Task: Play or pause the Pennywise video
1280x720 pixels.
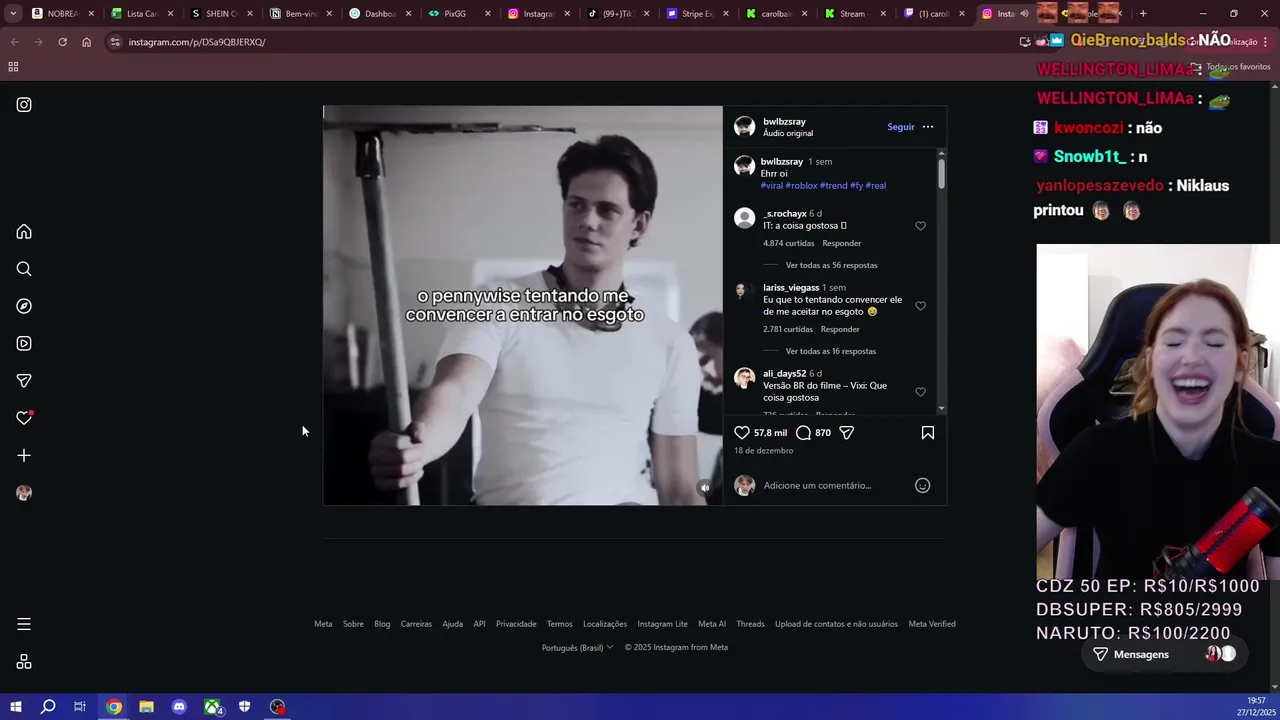Action: [x=522, y=305]
